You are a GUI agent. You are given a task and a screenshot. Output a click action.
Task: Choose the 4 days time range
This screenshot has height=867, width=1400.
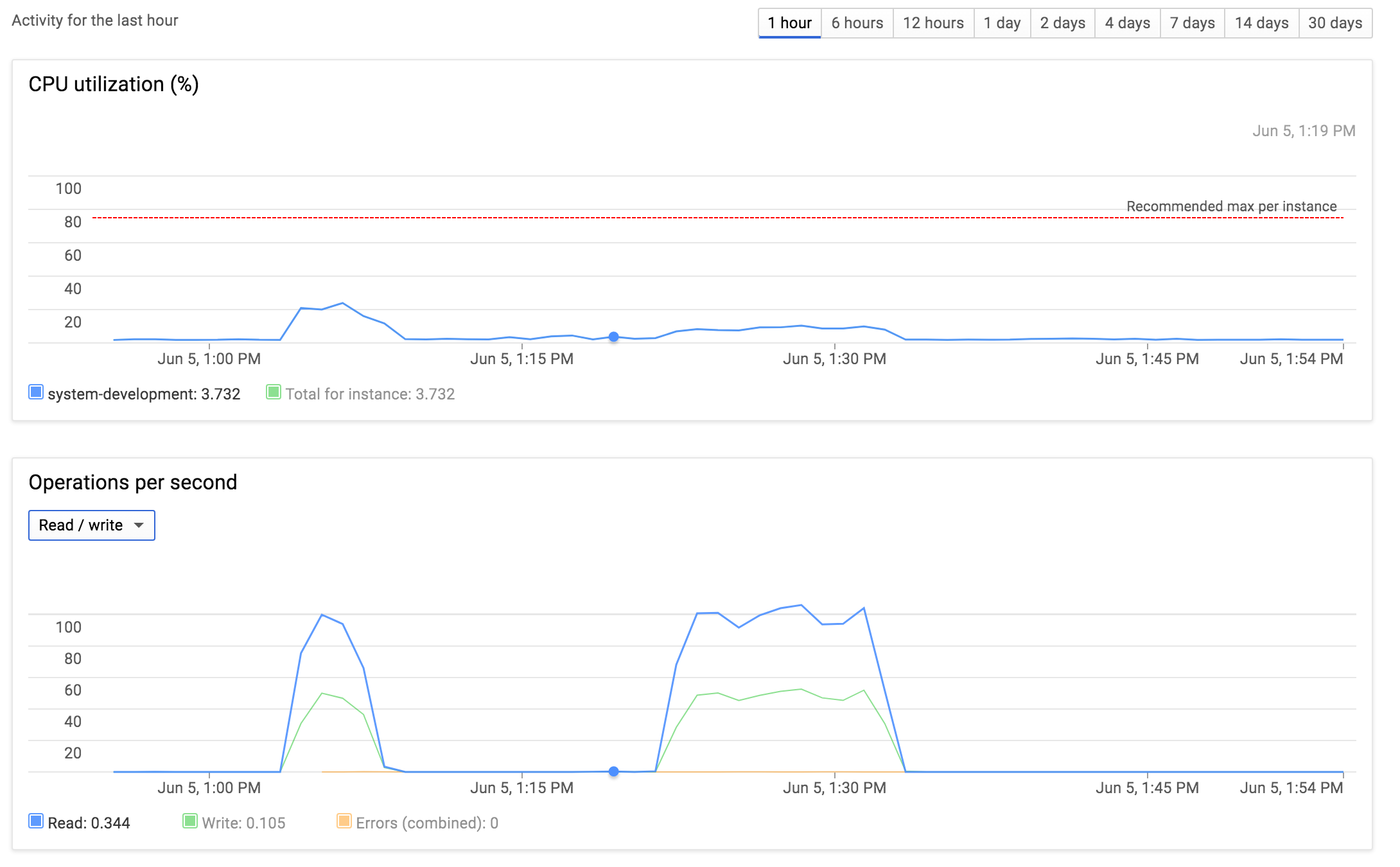pos(1127,23)
